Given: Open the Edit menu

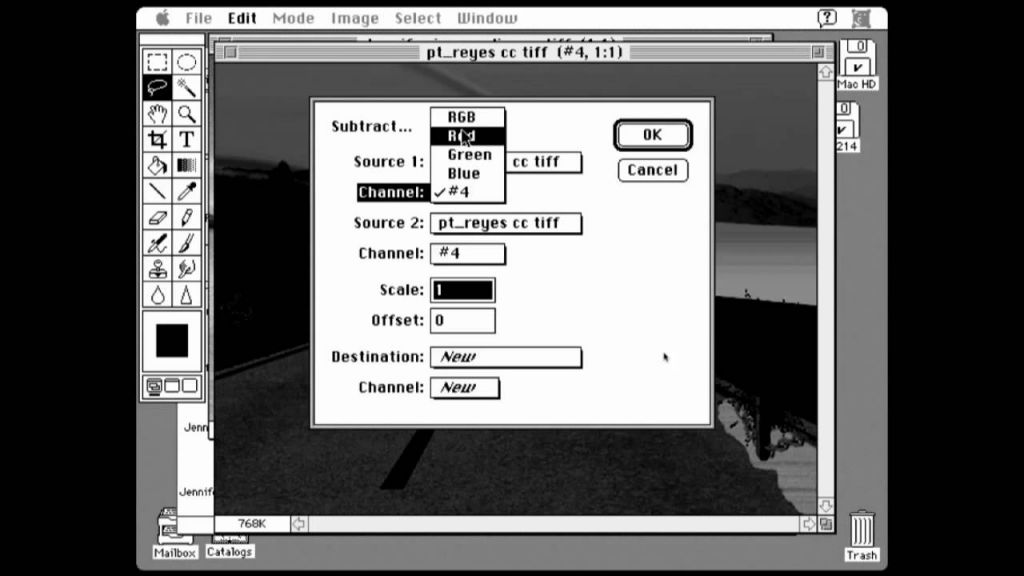Looking at the screenshot, I should click(242, 18).
